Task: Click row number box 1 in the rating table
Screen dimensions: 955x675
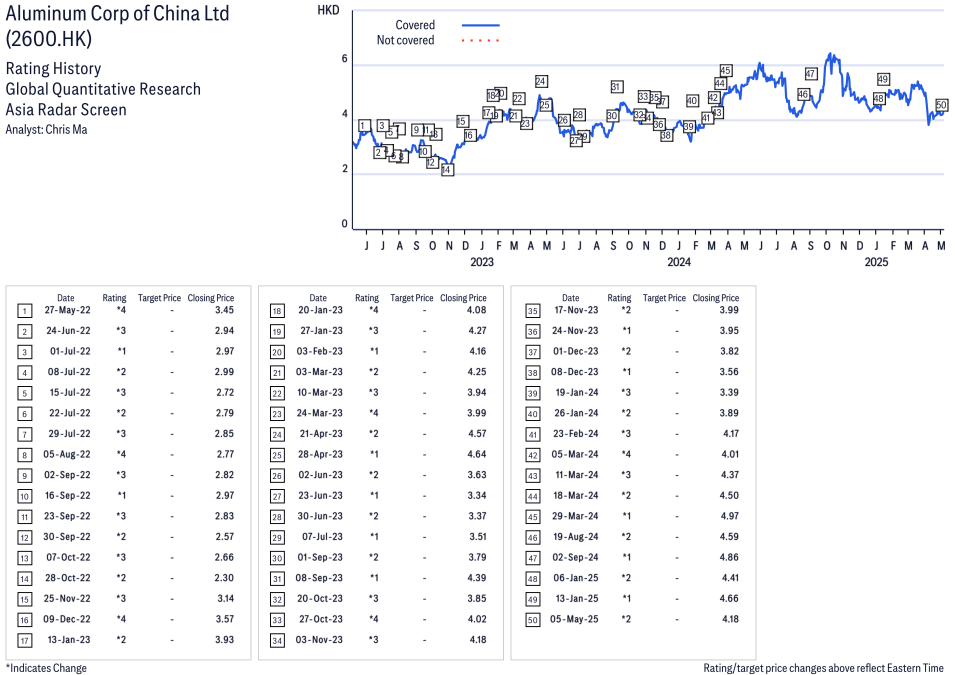Action: pyautogui.click(x=24, y=311)
